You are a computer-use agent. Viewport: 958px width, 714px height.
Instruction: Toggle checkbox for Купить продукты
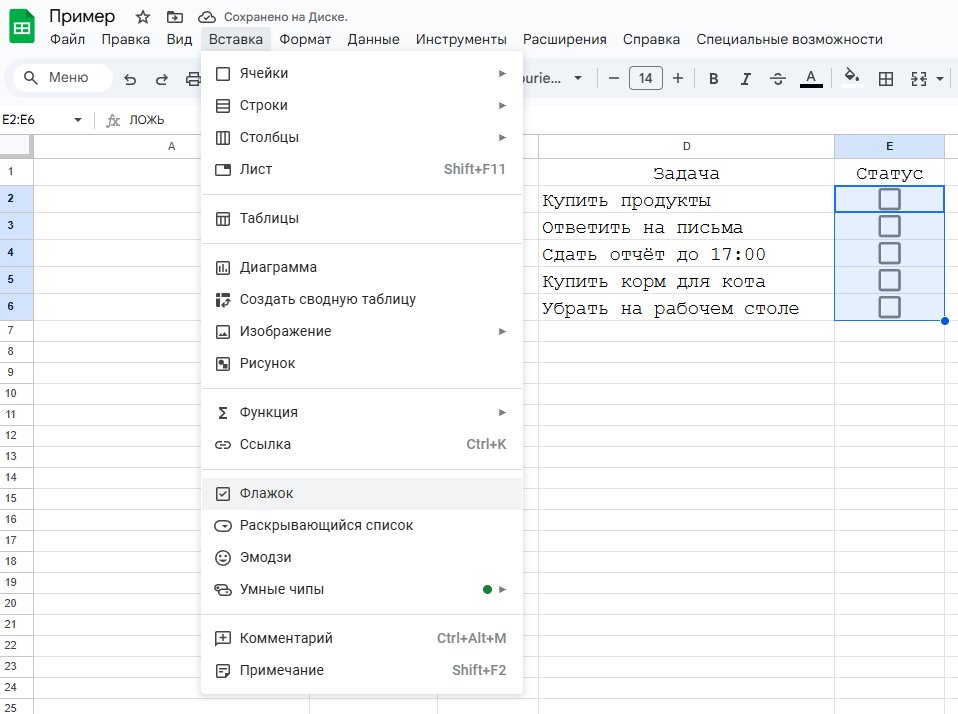point(889,199)
